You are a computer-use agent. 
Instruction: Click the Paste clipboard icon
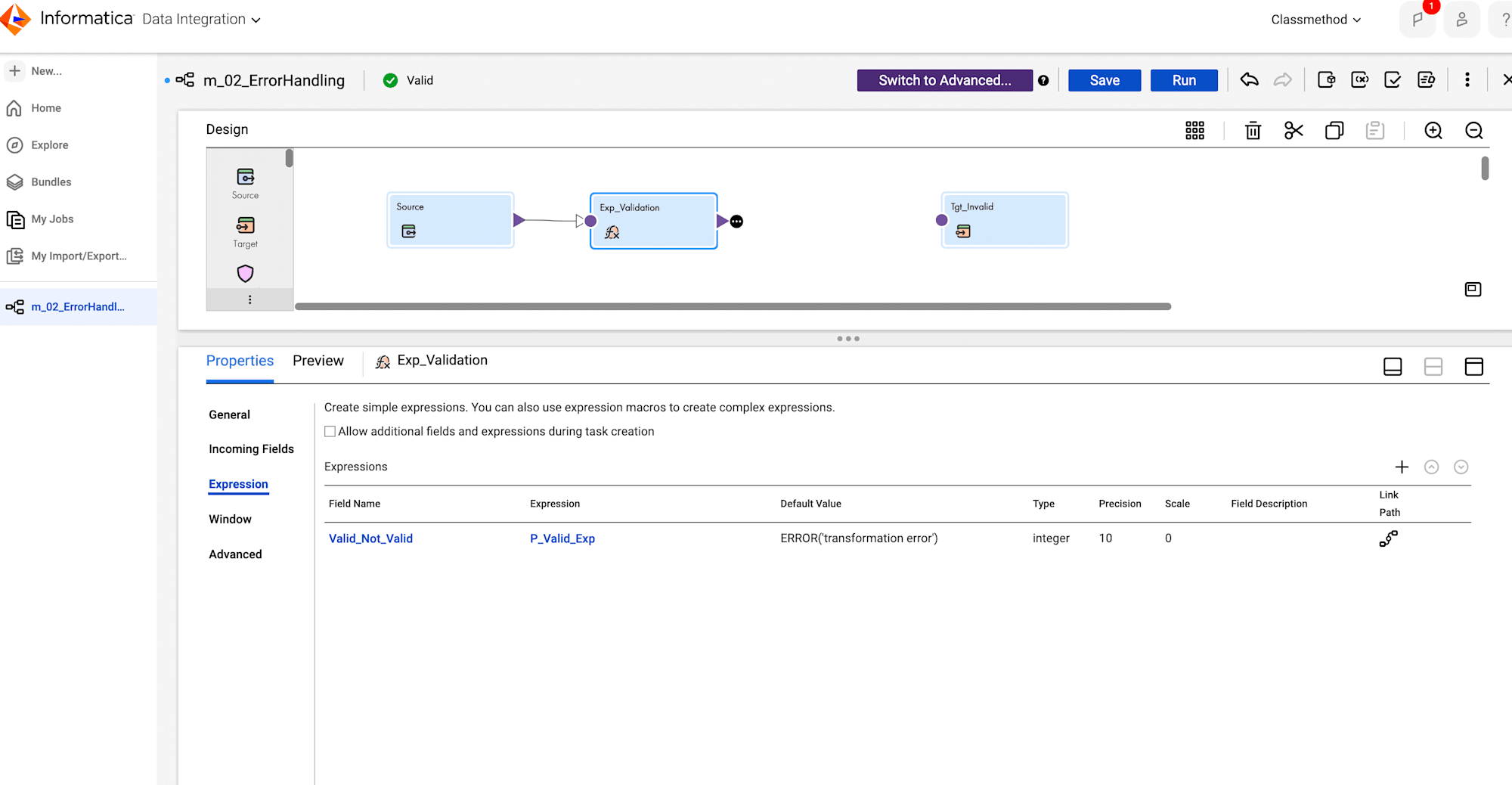(x=1375, y=130)
